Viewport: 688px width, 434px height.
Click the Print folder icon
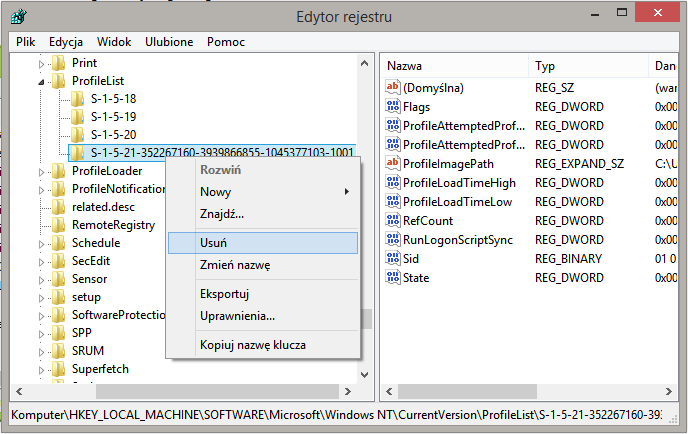58,63
